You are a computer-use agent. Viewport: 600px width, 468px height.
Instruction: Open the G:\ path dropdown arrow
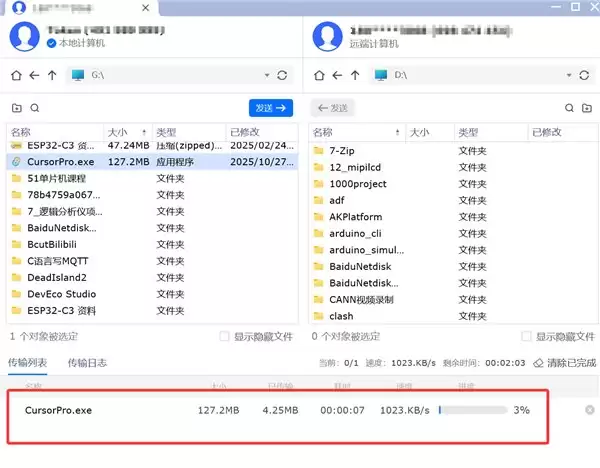point(267,75)
